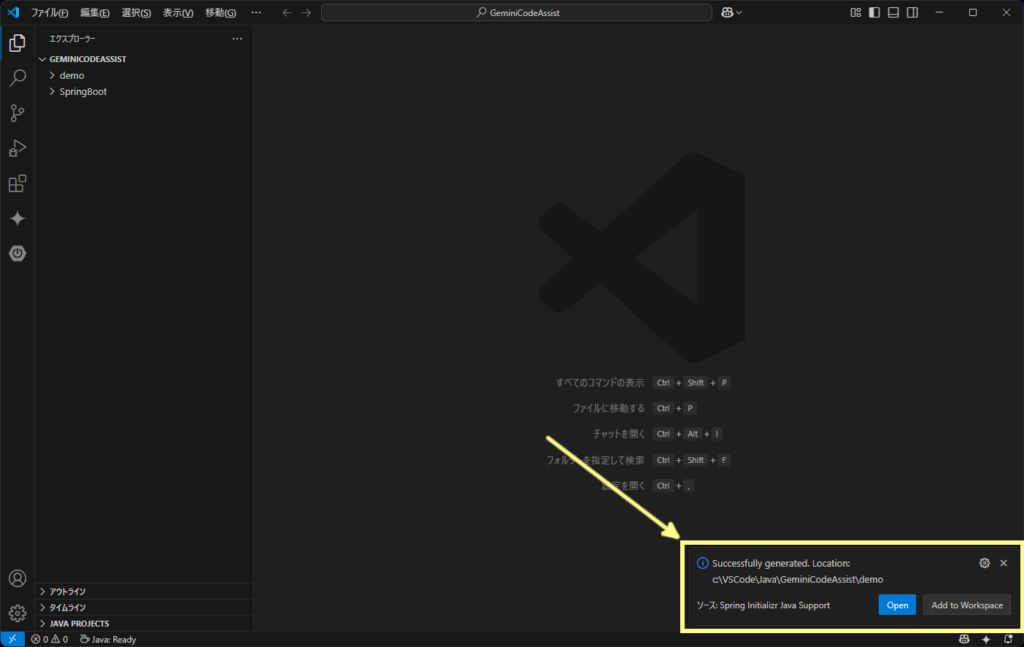The width and height of the screenshot is (1024, 647).
Task: Open the Run and Debug view
Action: [x=18, y=148]
